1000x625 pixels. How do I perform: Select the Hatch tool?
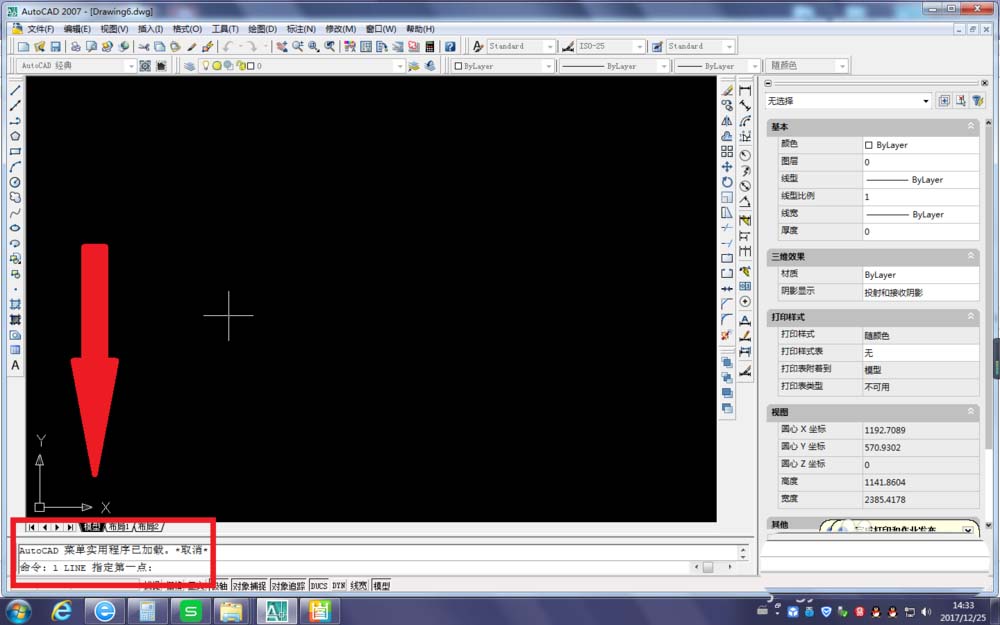[15, 304]
